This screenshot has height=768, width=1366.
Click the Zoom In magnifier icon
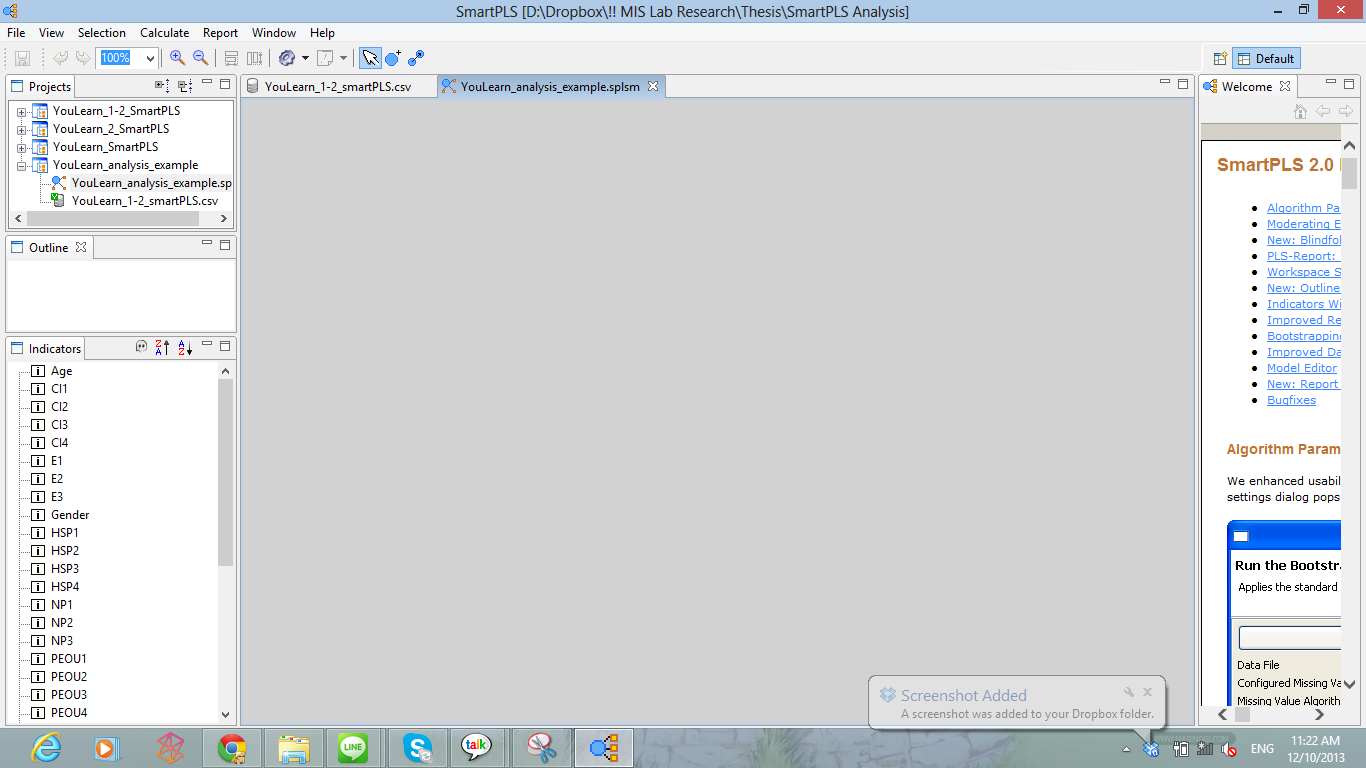(177, 58)
